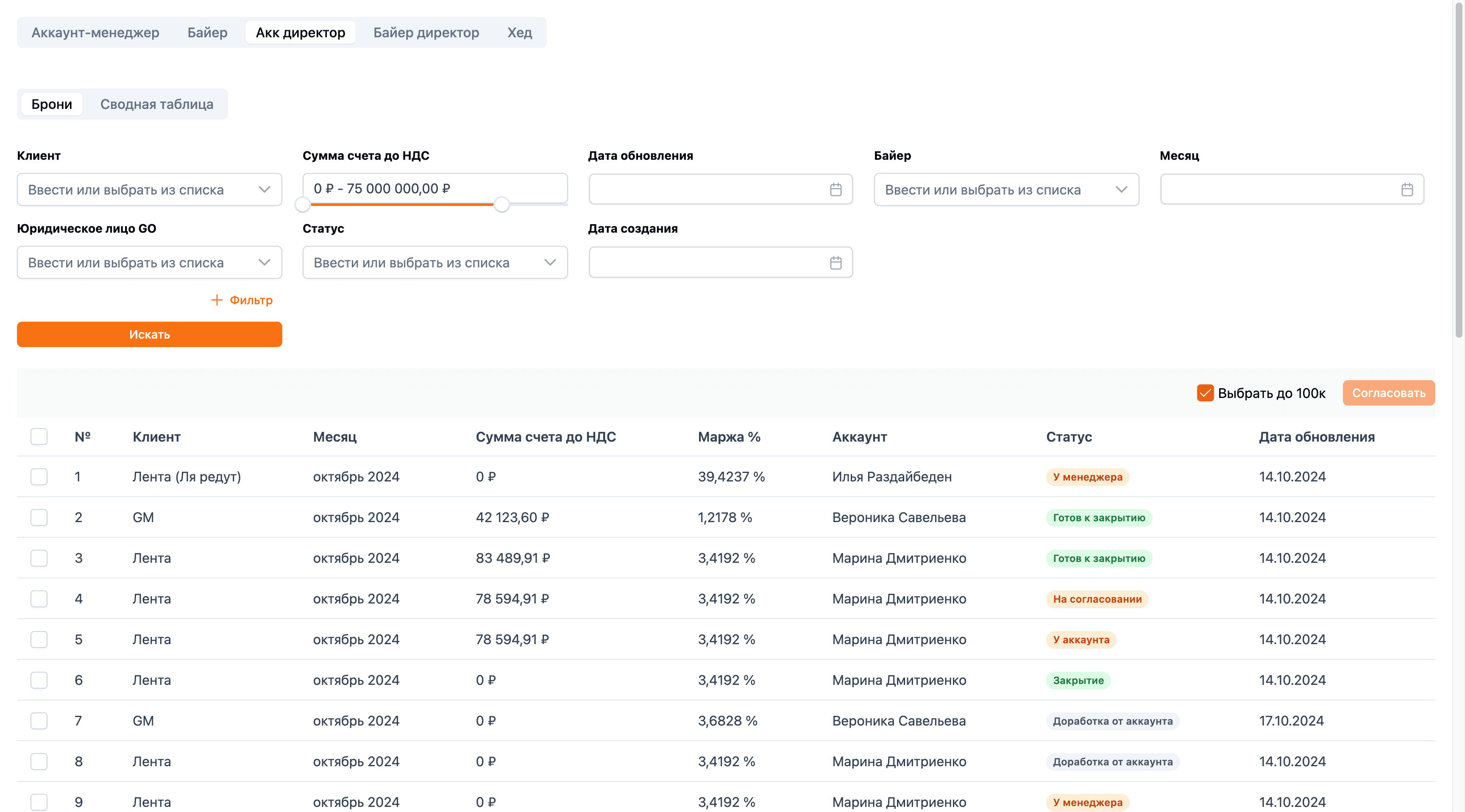
Task: Tick the checkbox for row 5 Лента
Action: coord(39,639)
